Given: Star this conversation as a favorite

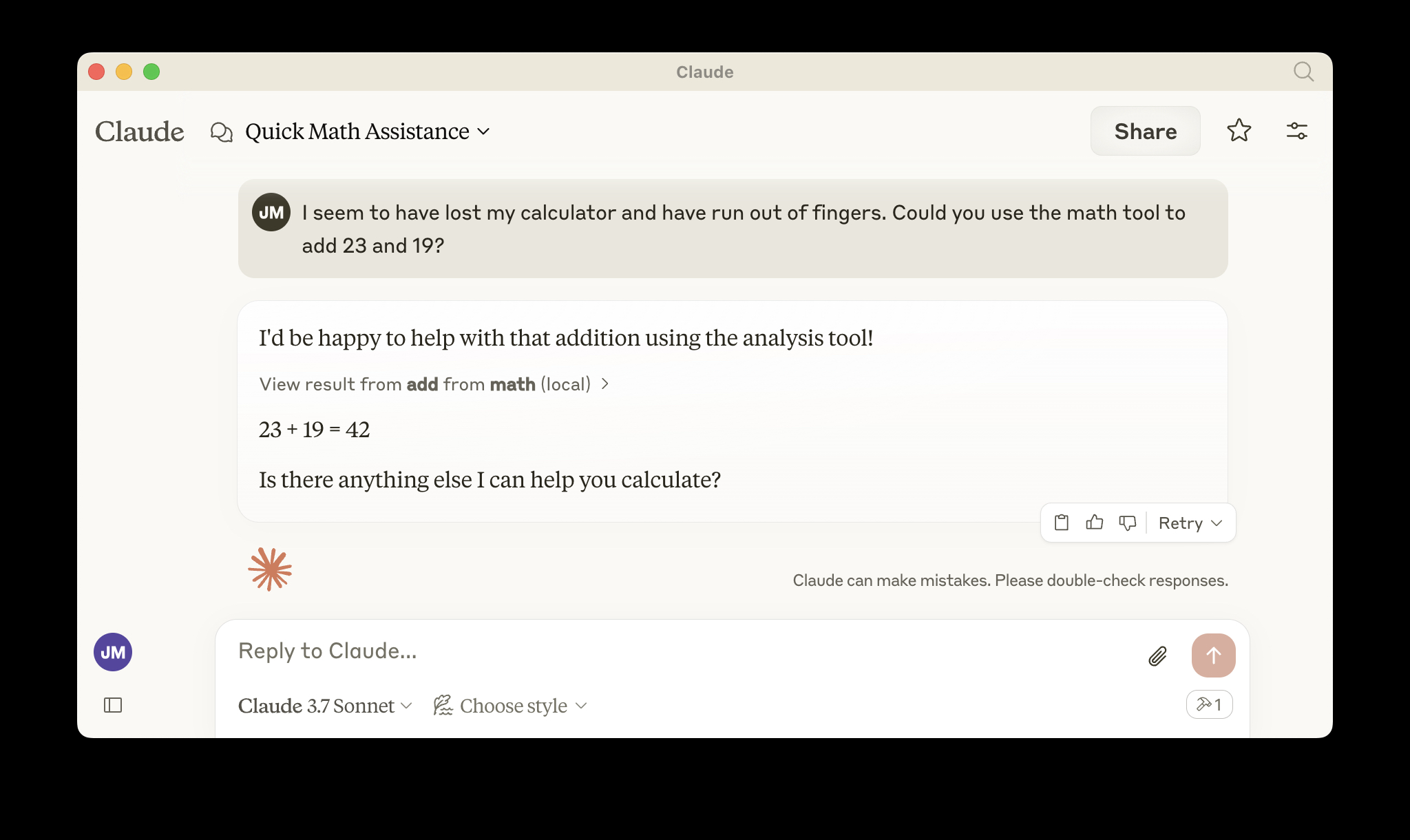Looking at the screenshot, I should tap(1239, 130).
